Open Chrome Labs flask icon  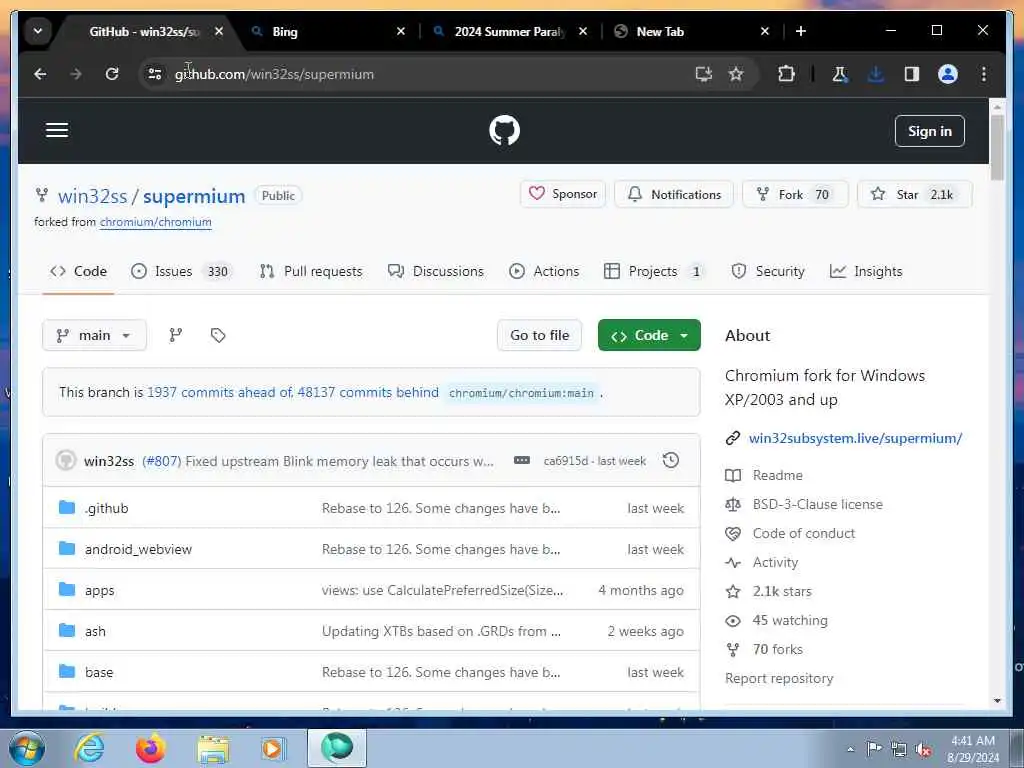[x=840, y=74]
